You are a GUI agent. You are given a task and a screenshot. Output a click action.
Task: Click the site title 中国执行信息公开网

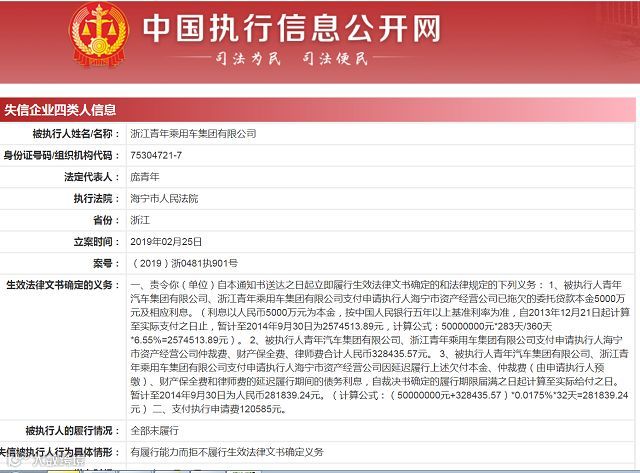pyautogui.click(x=292, y=29)
